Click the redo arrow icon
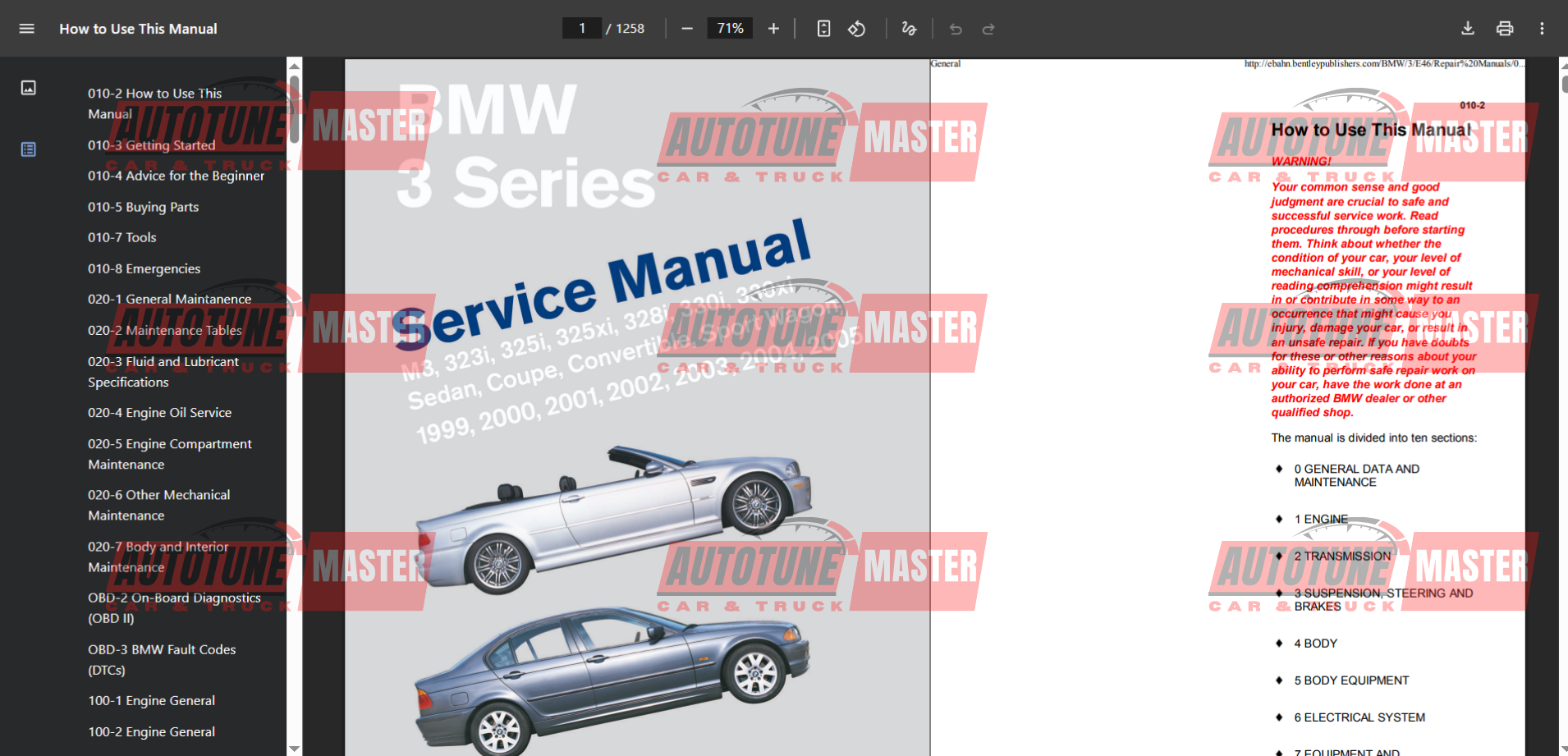Viewport: 1568px width, 756px height. click(x=988, y=29)
